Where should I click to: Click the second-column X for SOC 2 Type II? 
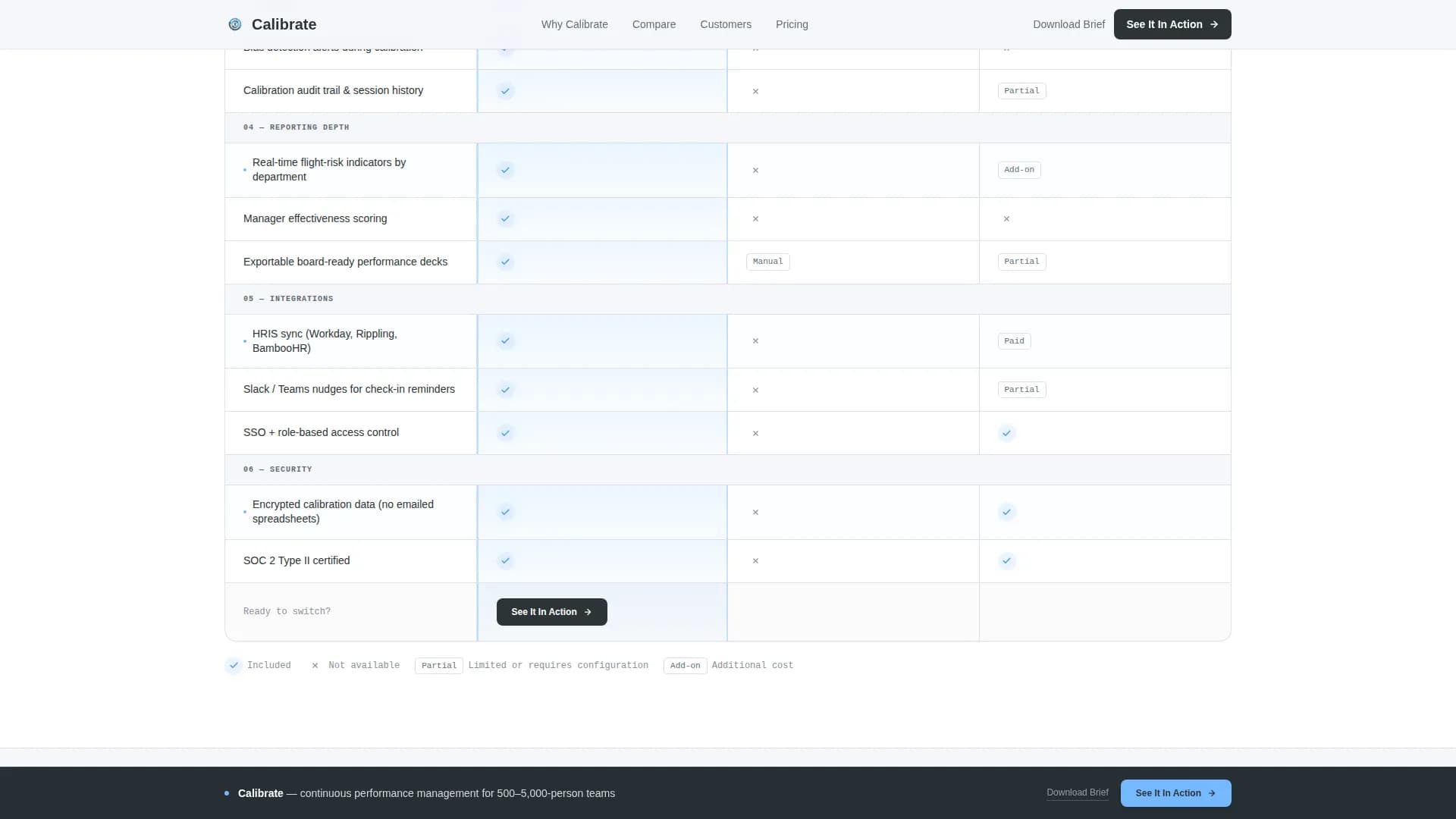(755, 561)
